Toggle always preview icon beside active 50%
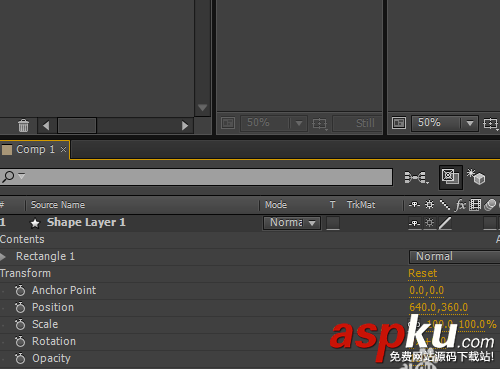Viewport: 500px width, 369px height. pyautogui.click(x=399, y=123)
